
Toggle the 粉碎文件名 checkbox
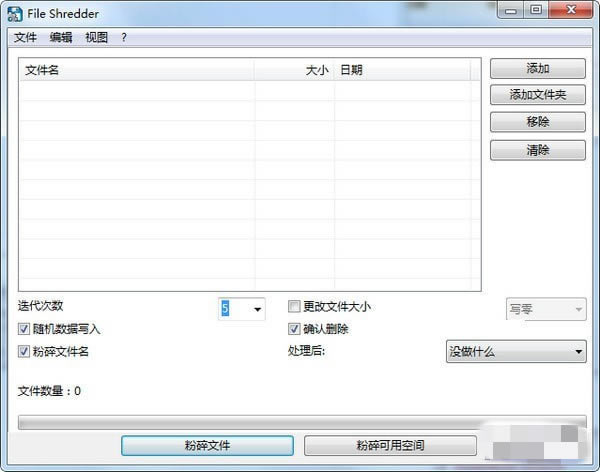[24, 351]
